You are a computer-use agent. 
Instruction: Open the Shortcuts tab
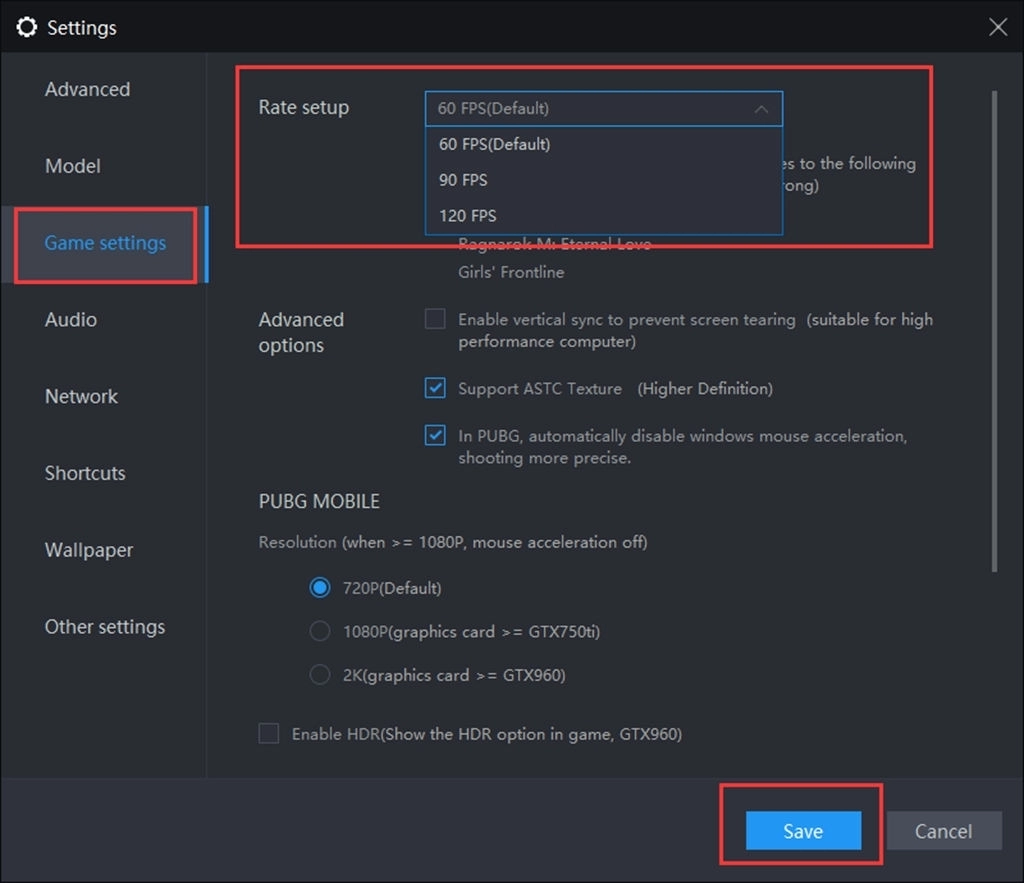[85, 473]
